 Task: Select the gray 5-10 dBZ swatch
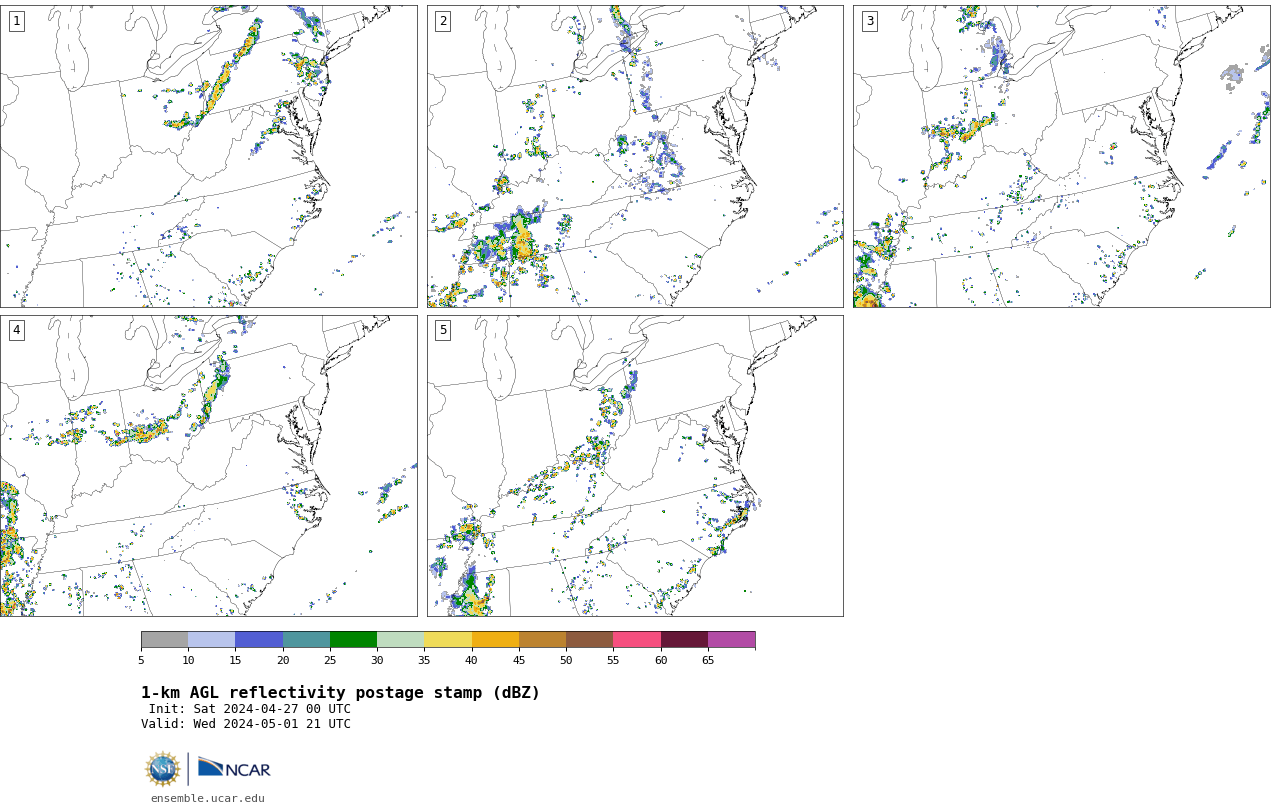[164, 640]
